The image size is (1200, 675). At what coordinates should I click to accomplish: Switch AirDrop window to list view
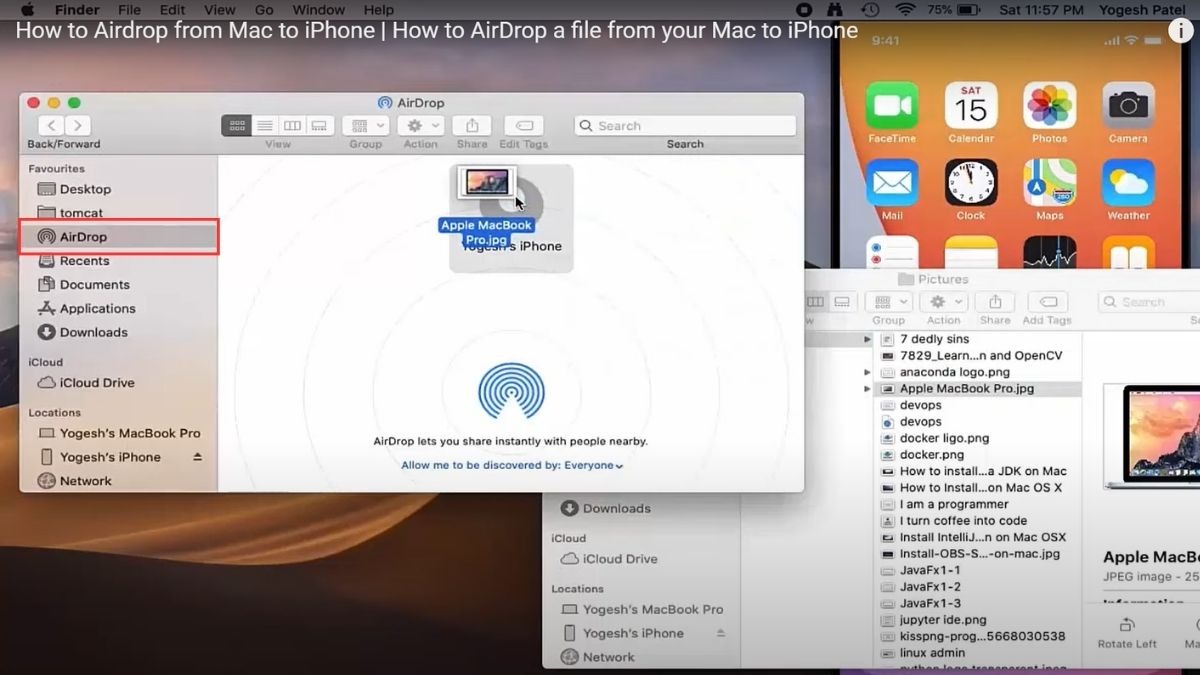(x=264, y=125)
